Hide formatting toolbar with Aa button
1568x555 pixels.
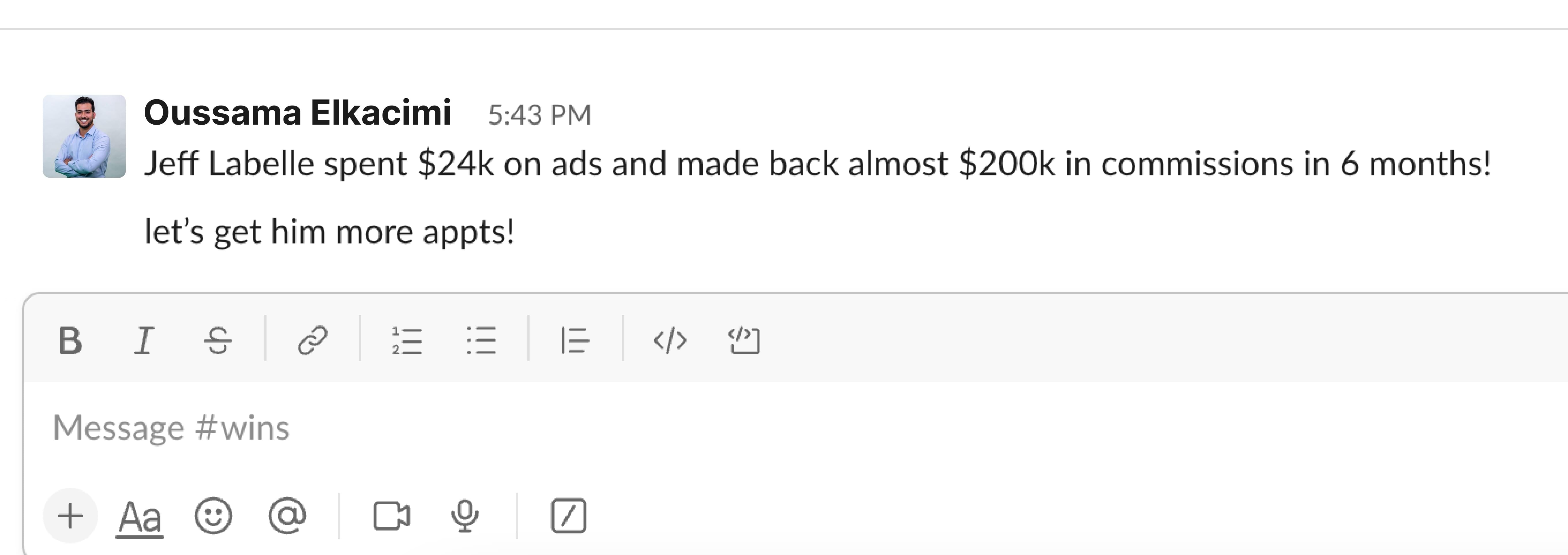(x=139, y=517)
